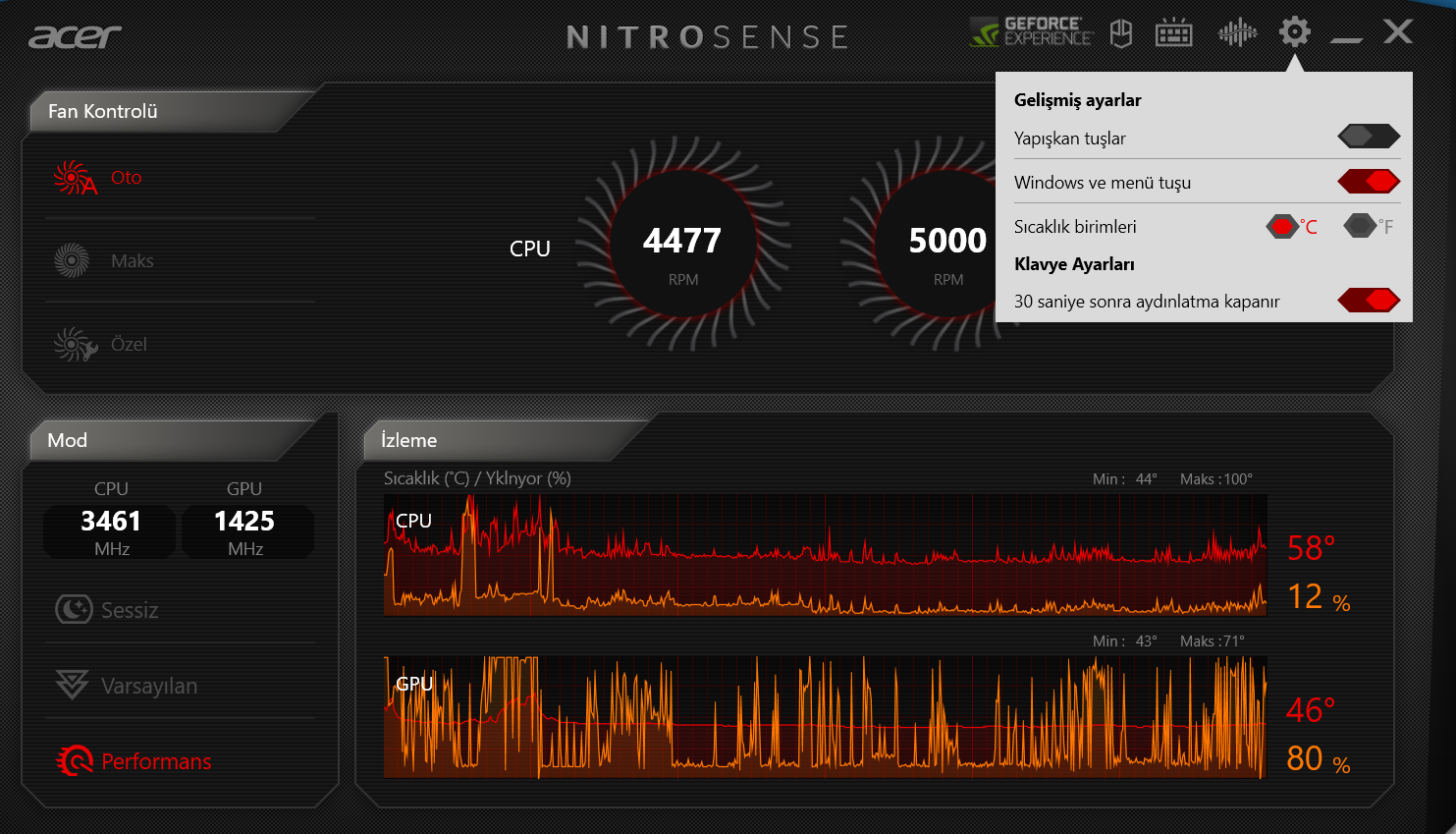Click the CPU temperature and load chart

(x=825, y=555)
